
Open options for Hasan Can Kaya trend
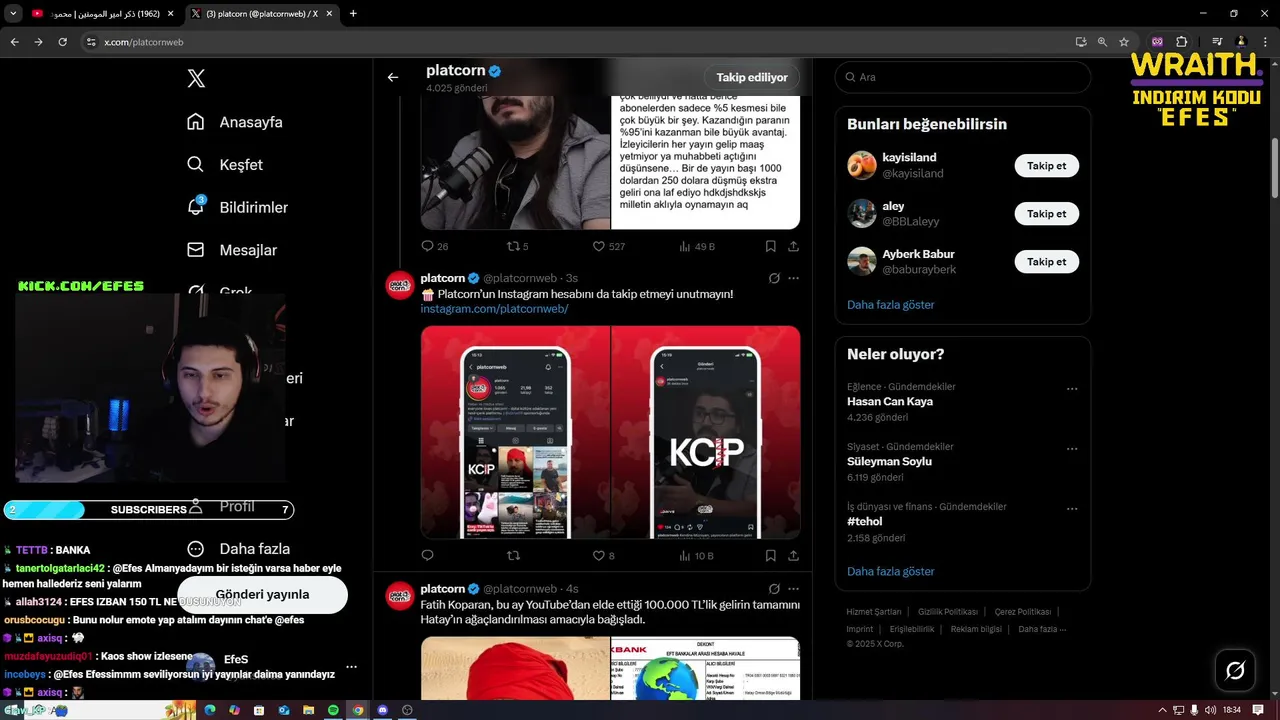pyautogui.click(x=1072, y=388)
